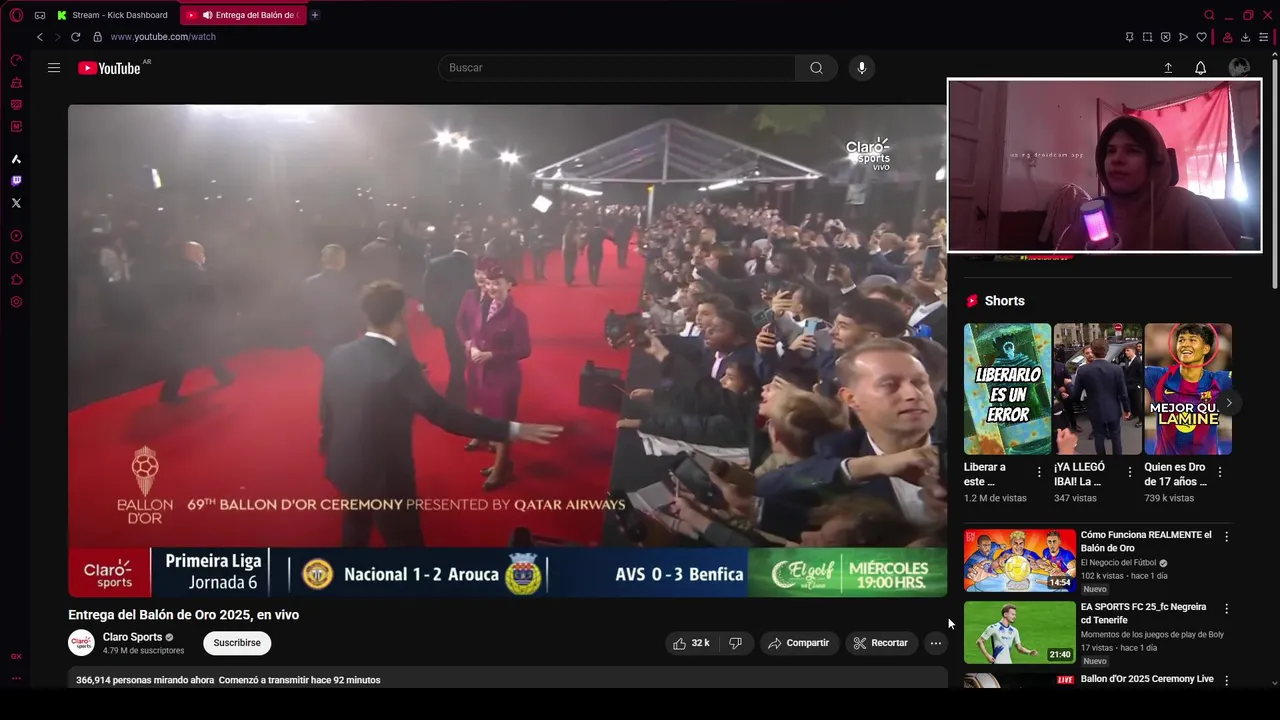Open the Twitch sidebar panel
This screenshot has width=1280, height=720.
pos(16,181)
